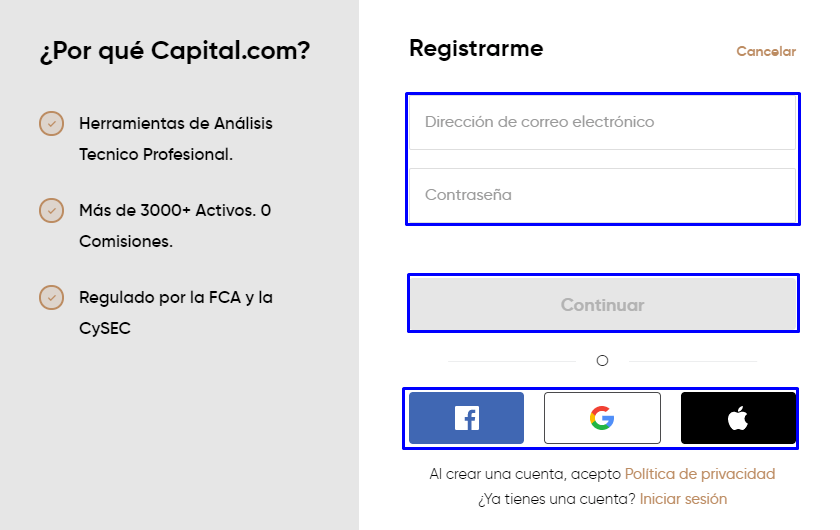Click the Herramientas de Análisis Tecnico Profesional text
This screenshot has width=840, height=530.
click(x=176, y=139)
